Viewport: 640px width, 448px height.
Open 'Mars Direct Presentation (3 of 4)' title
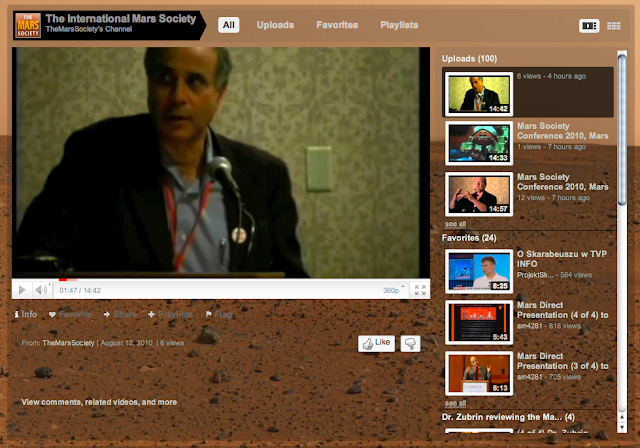(562, 361)
